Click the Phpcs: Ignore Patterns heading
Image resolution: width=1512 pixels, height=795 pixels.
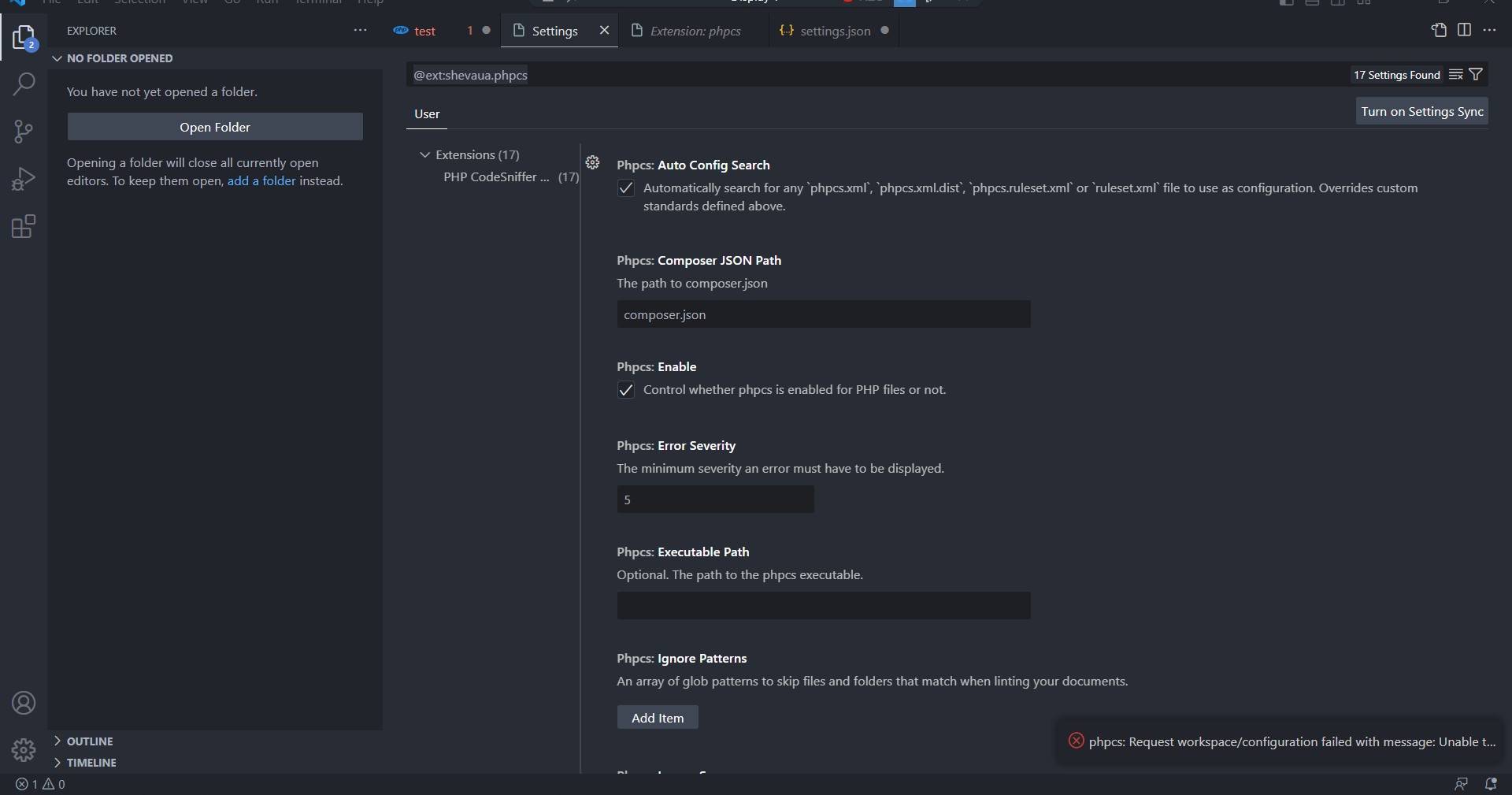pyautogui.click(x=681, y=659)
